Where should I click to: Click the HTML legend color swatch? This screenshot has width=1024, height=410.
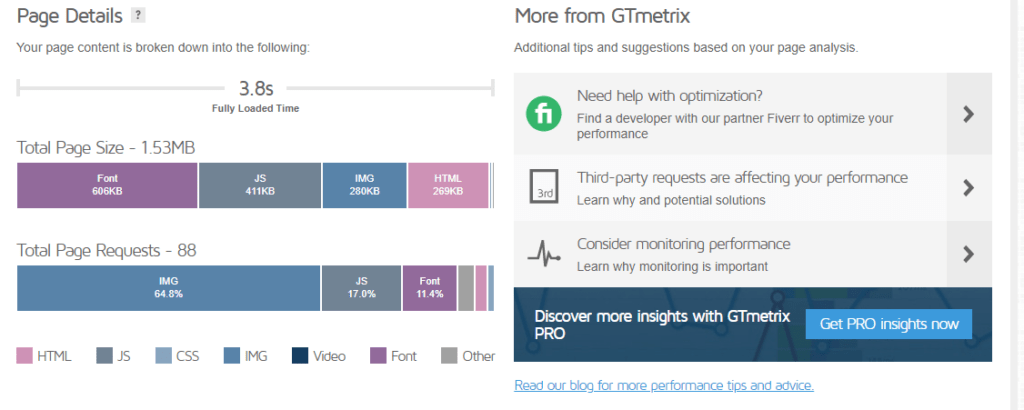click(25, 356)
